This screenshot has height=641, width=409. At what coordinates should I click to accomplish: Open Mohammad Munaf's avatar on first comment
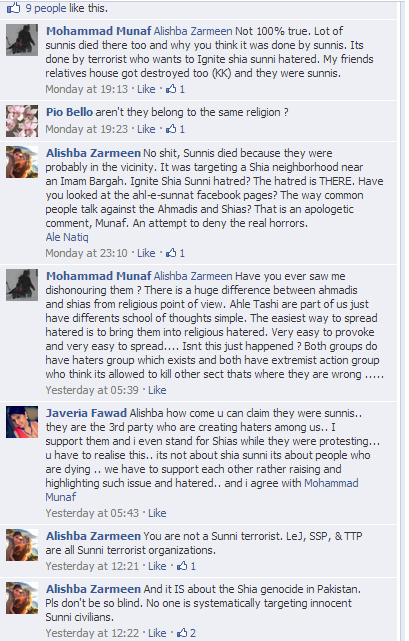[x=22, y=40]
